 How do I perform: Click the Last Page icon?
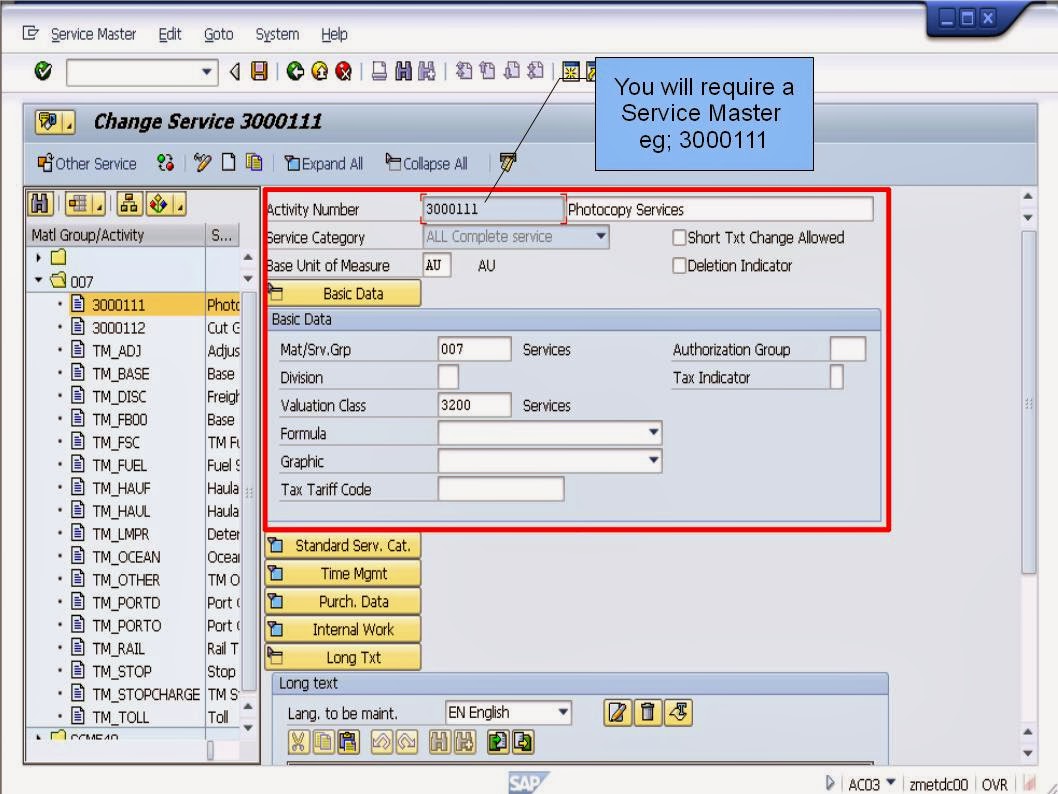pyautogui.click(x=535, y=71)
